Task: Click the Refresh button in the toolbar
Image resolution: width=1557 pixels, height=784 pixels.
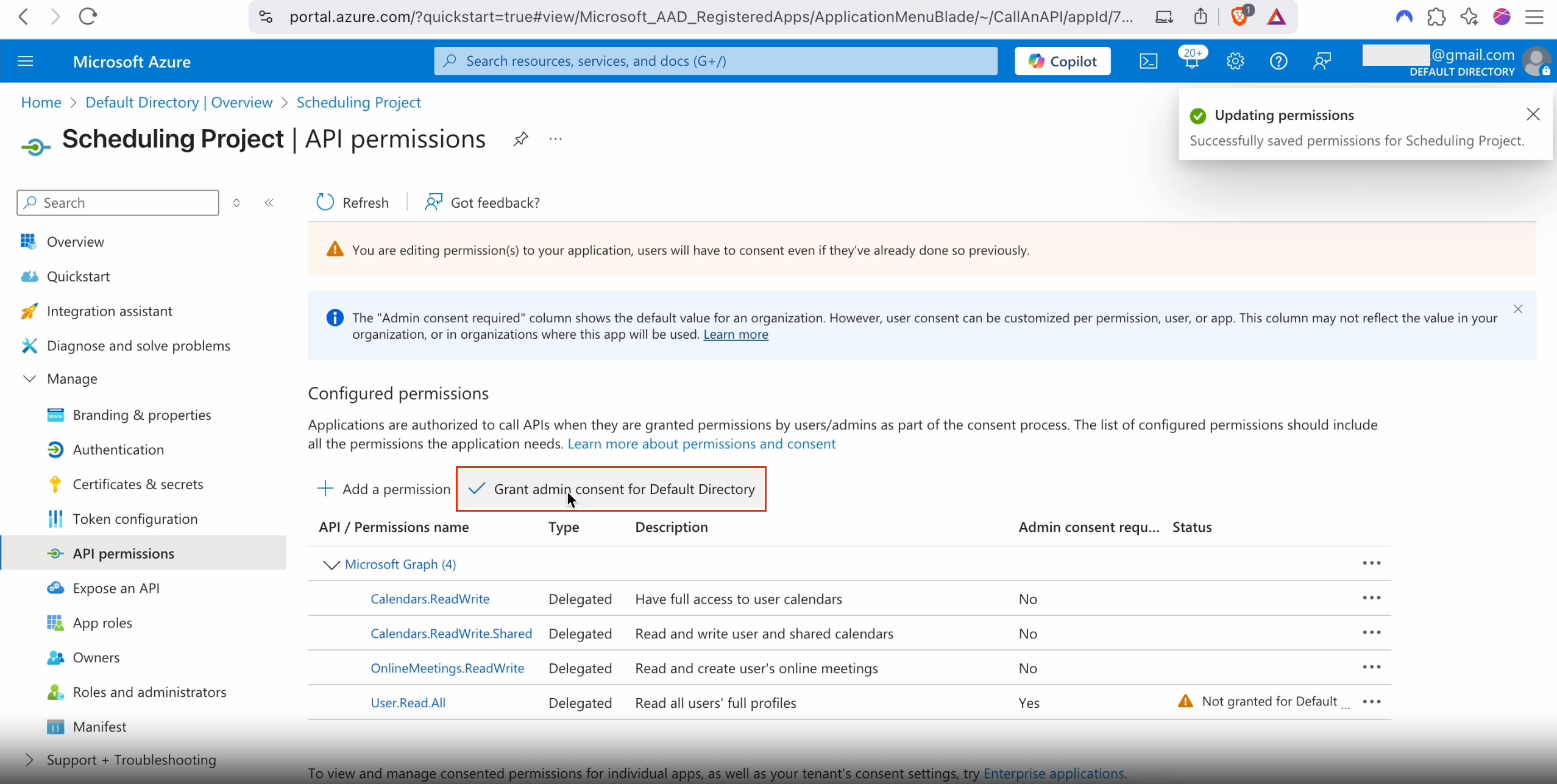Action: coord(352,202)
